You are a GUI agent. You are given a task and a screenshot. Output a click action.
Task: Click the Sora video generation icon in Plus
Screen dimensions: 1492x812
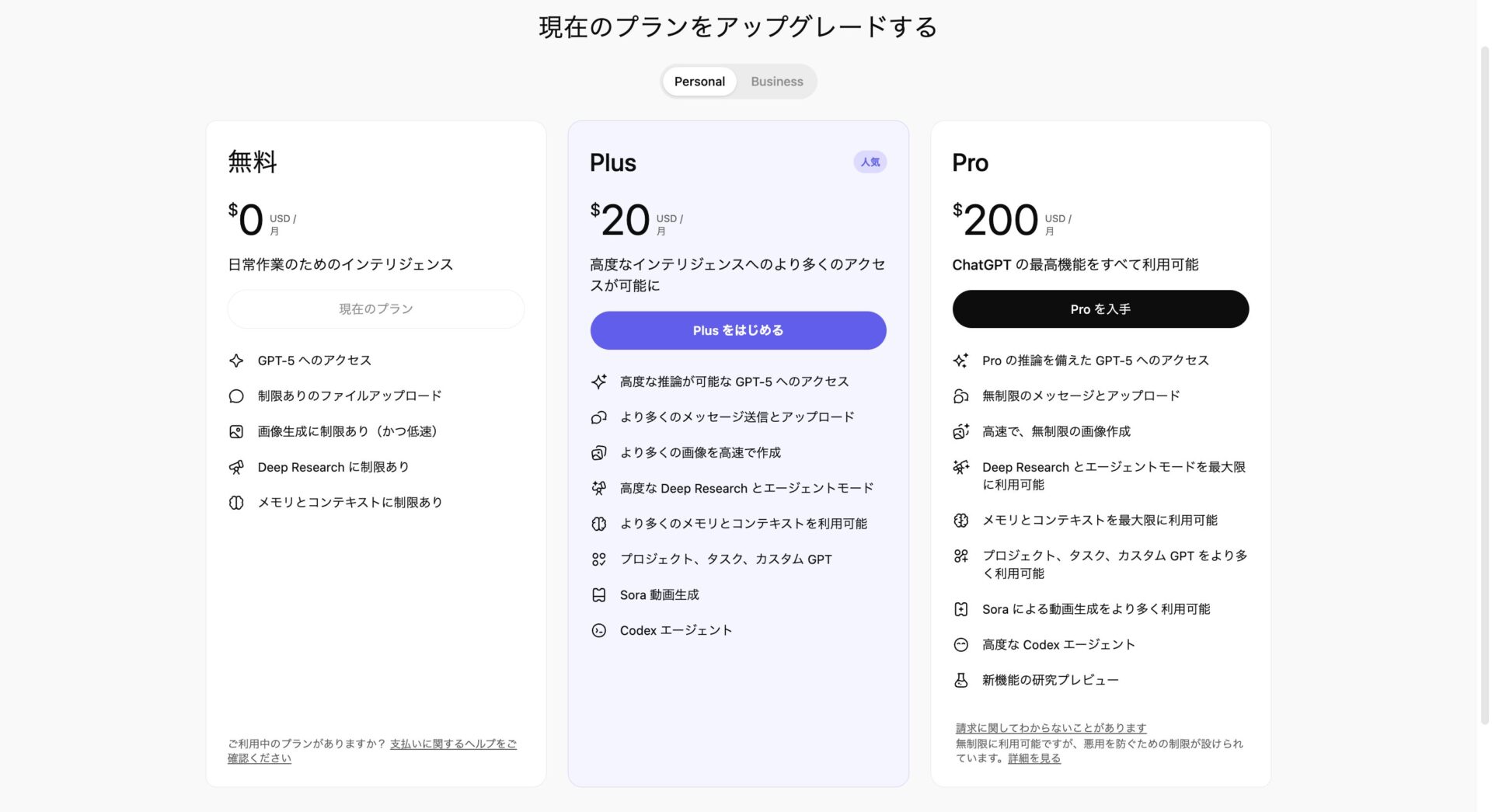tap(598, 594)
